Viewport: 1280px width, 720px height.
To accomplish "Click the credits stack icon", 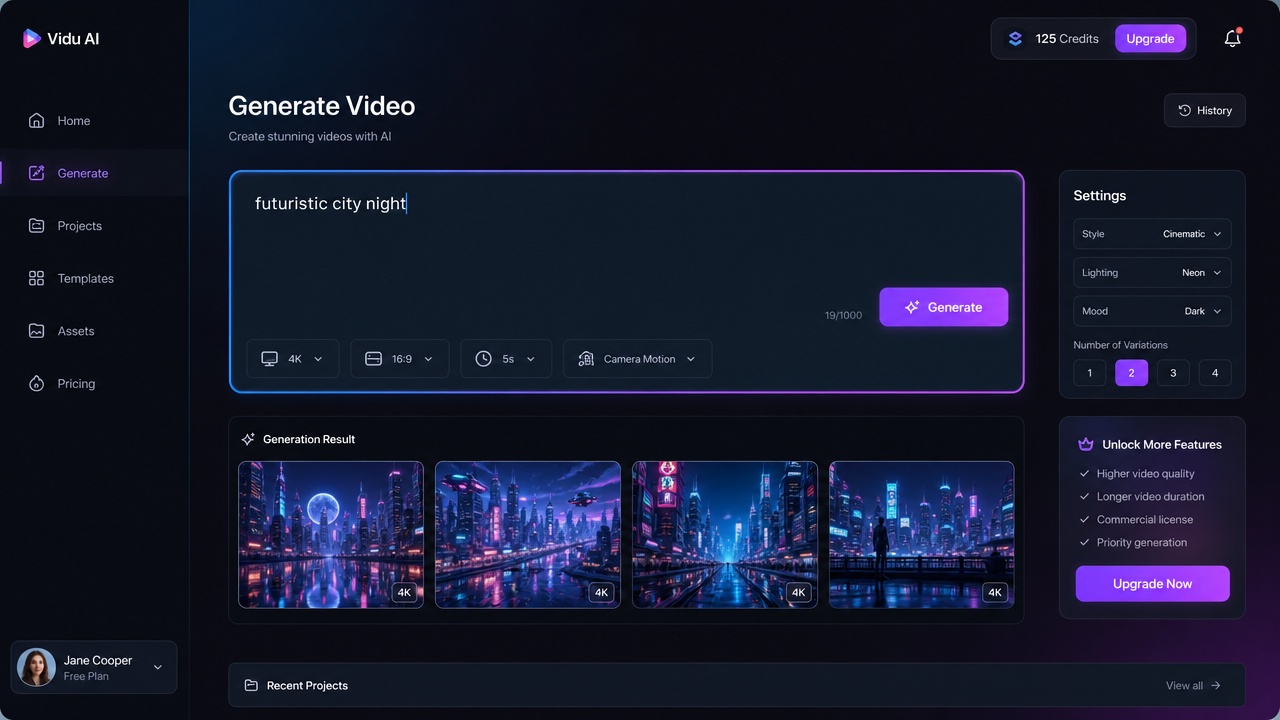I will (1015, 39).
